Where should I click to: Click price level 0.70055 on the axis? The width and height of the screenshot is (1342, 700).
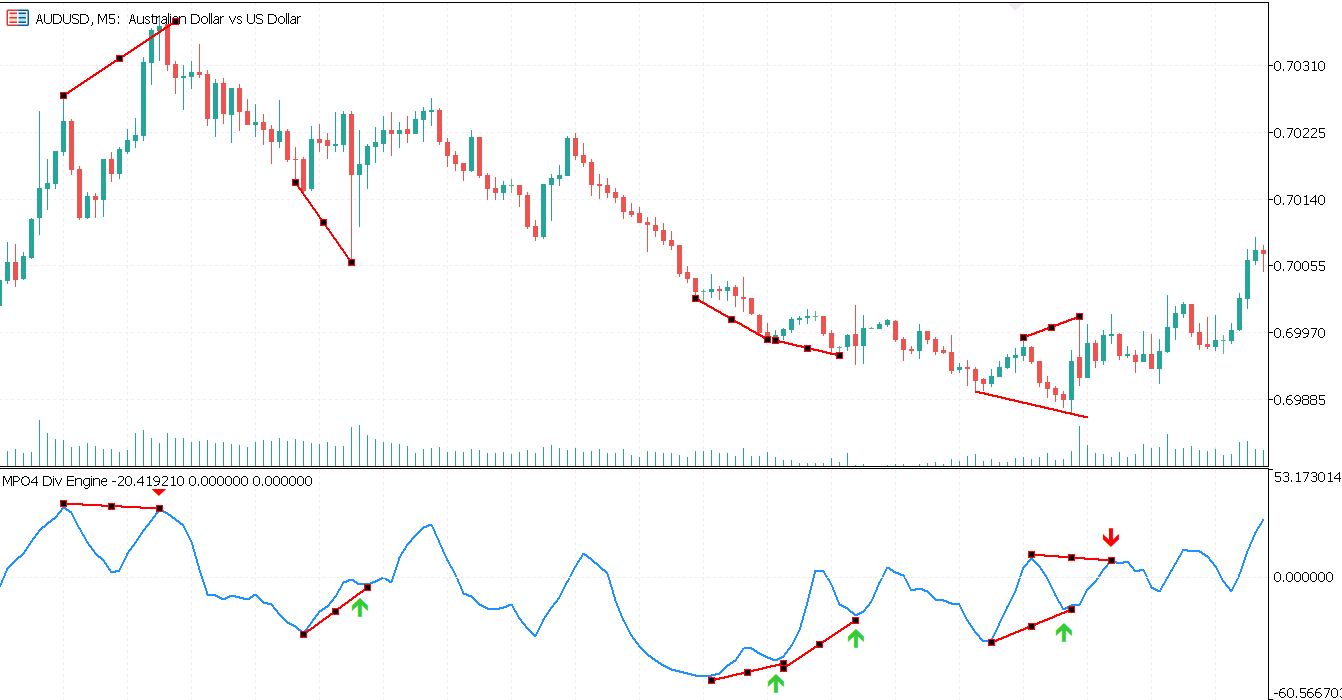[x=1298, y=266]
